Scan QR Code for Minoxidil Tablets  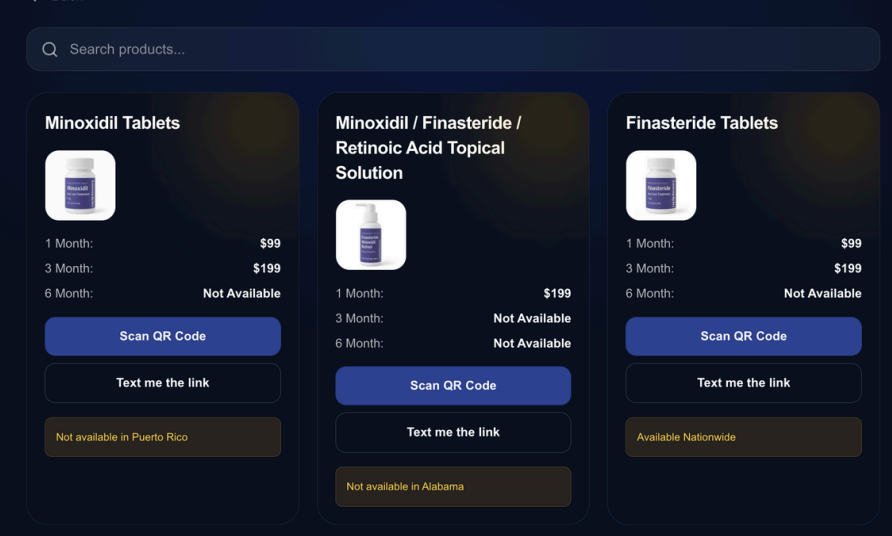point(162,336)
